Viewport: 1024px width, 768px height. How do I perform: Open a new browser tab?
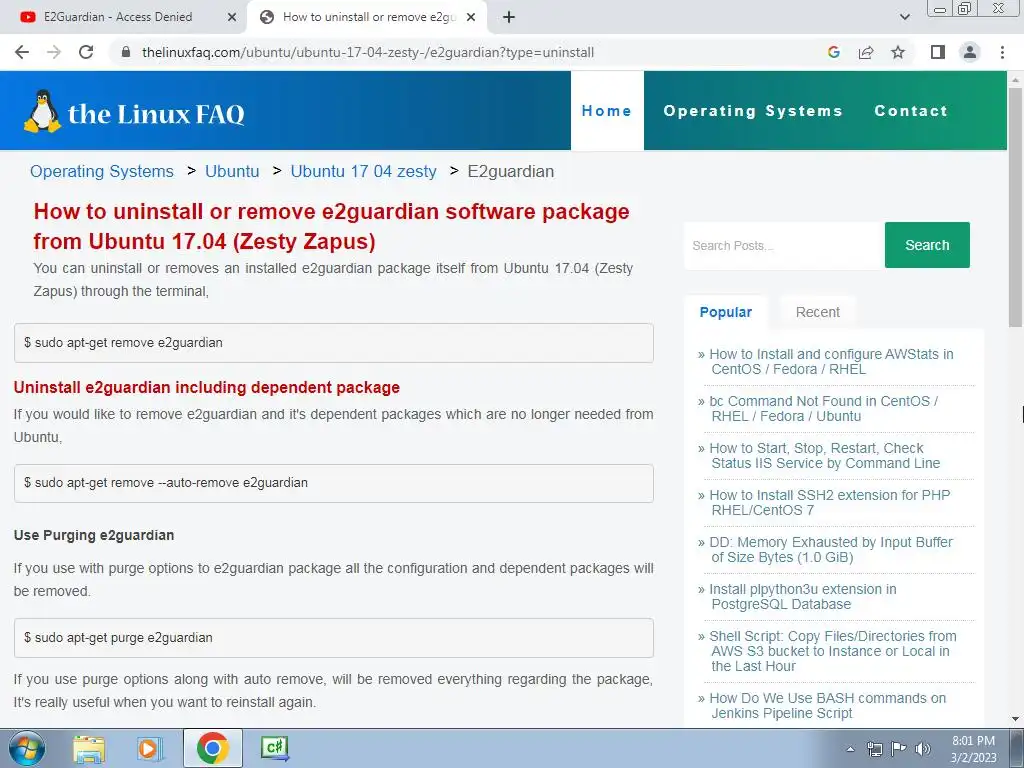point(509,17)
